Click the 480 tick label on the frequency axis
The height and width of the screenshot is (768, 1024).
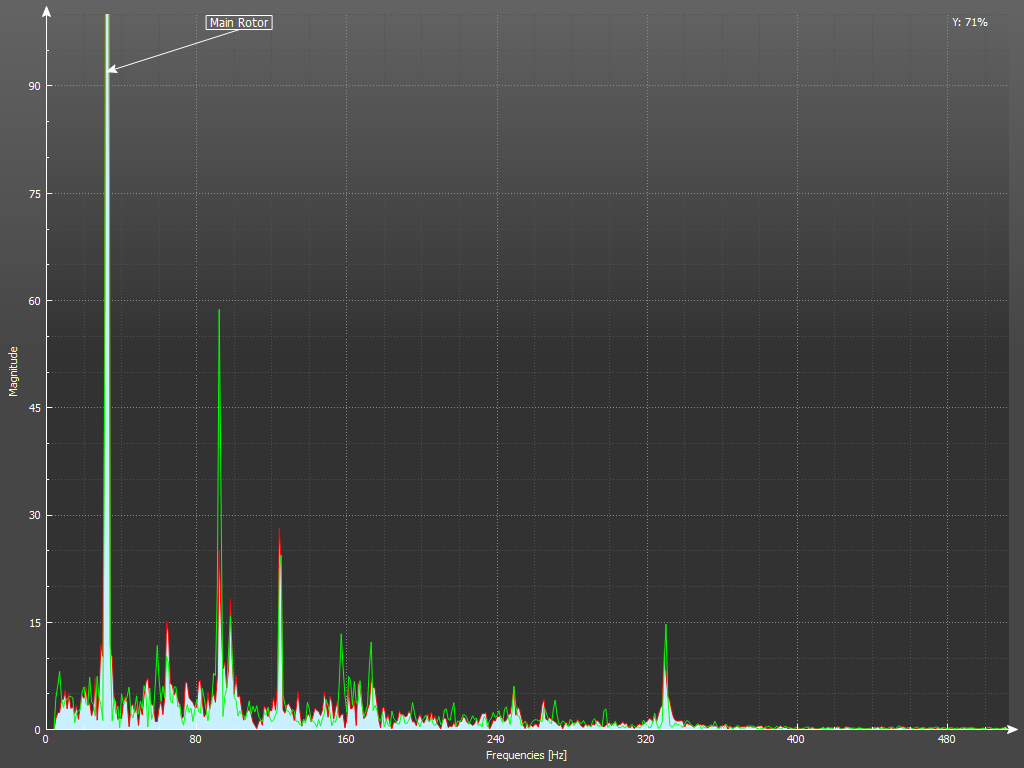pos(946,740)
